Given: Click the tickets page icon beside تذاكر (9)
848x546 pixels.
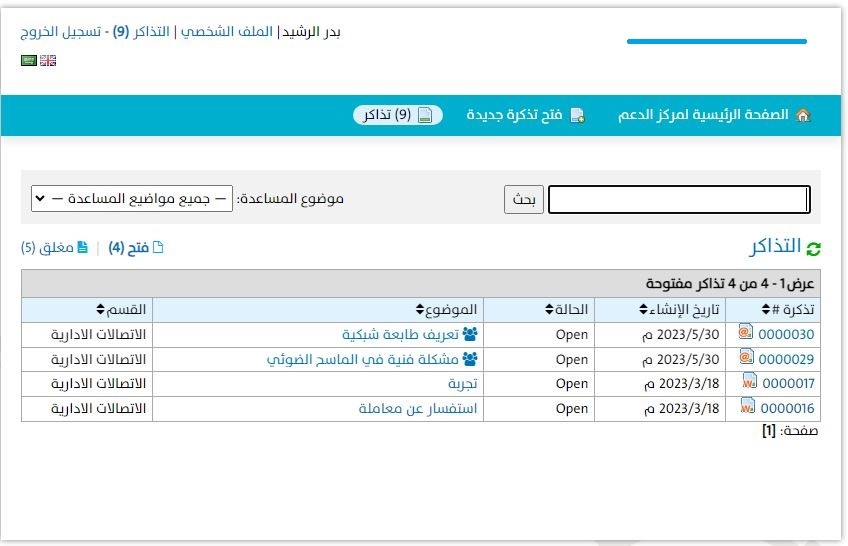Looking at the screenshot, I should tap(426, 115).
